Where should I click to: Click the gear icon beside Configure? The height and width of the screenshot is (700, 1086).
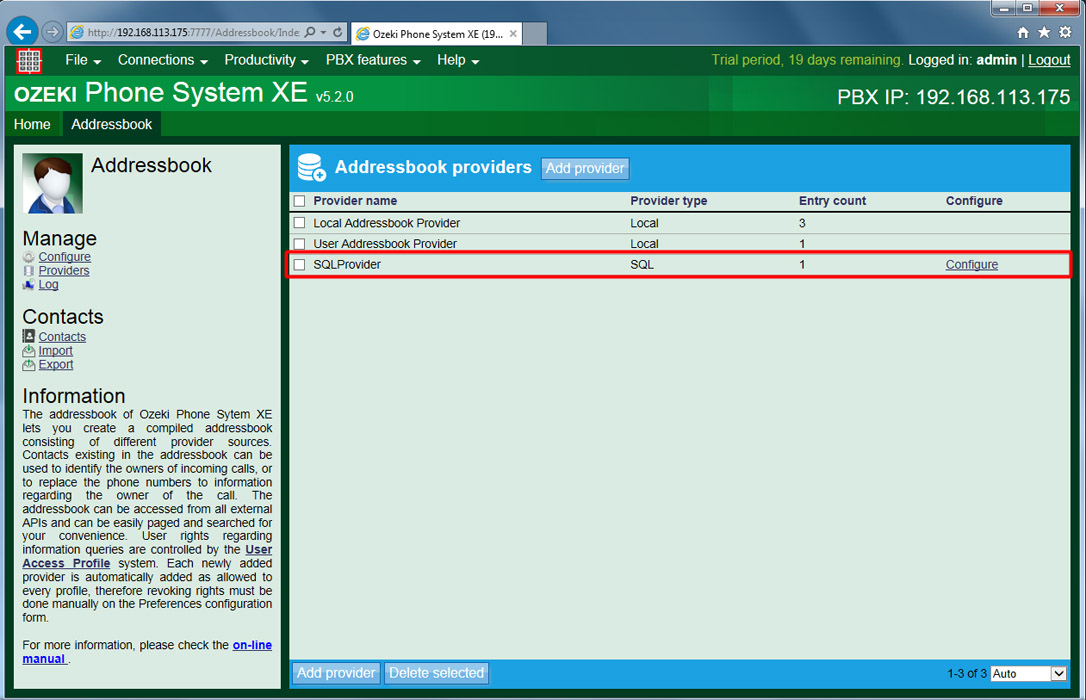pyautogui.click(x=28, y=257)
